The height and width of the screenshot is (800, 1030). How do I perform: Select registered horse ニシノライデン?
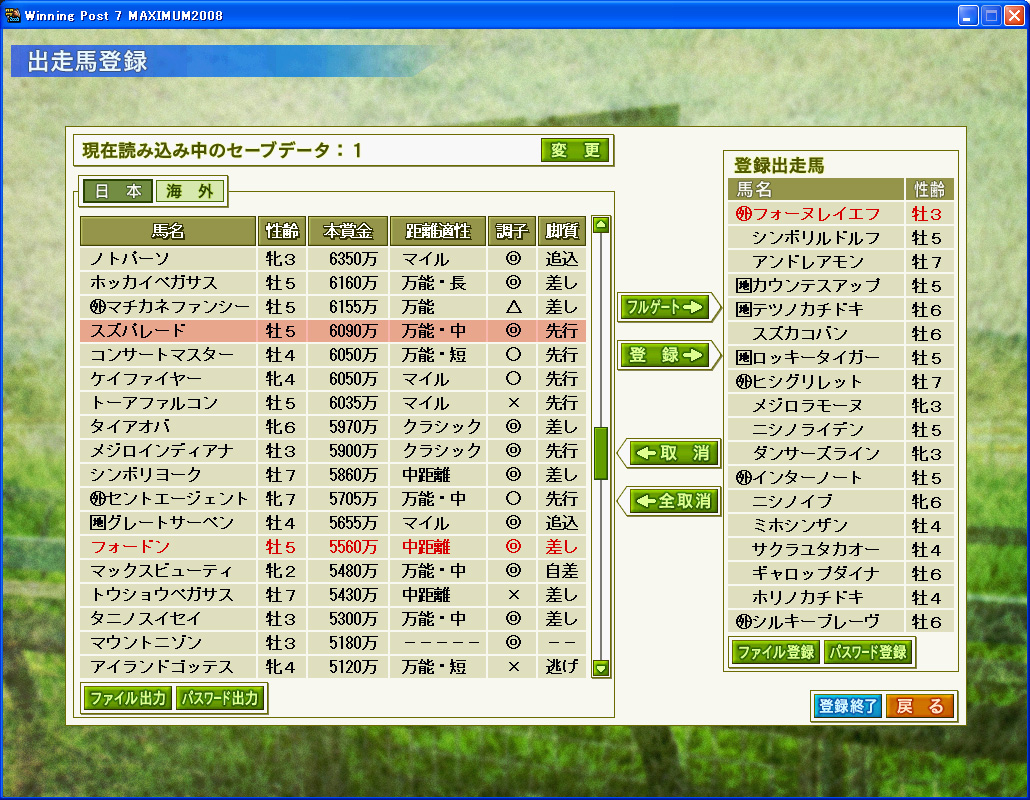[841, 430]
